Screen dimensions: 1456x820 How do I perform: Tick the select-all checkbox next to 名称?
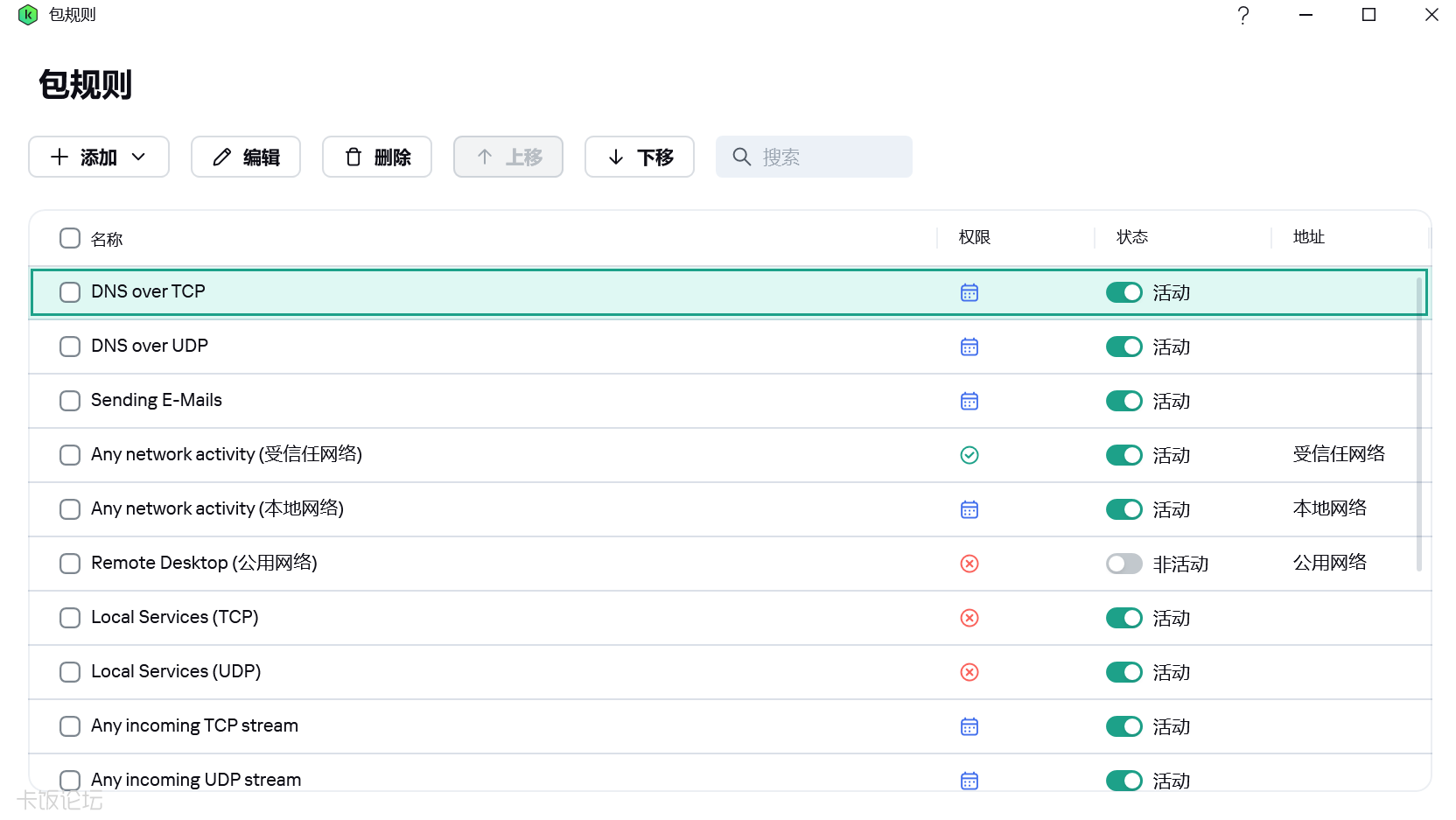click(x=70, y=238)
